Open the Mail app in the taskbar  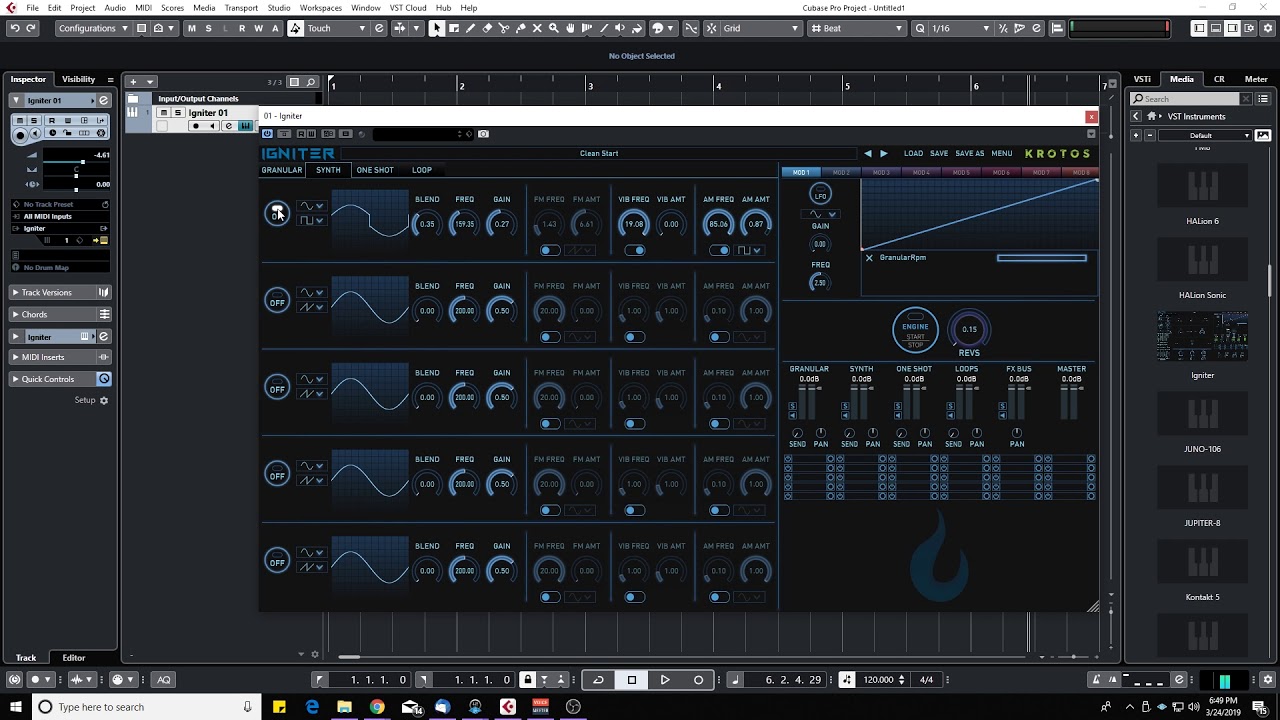[x=410, y=707]
